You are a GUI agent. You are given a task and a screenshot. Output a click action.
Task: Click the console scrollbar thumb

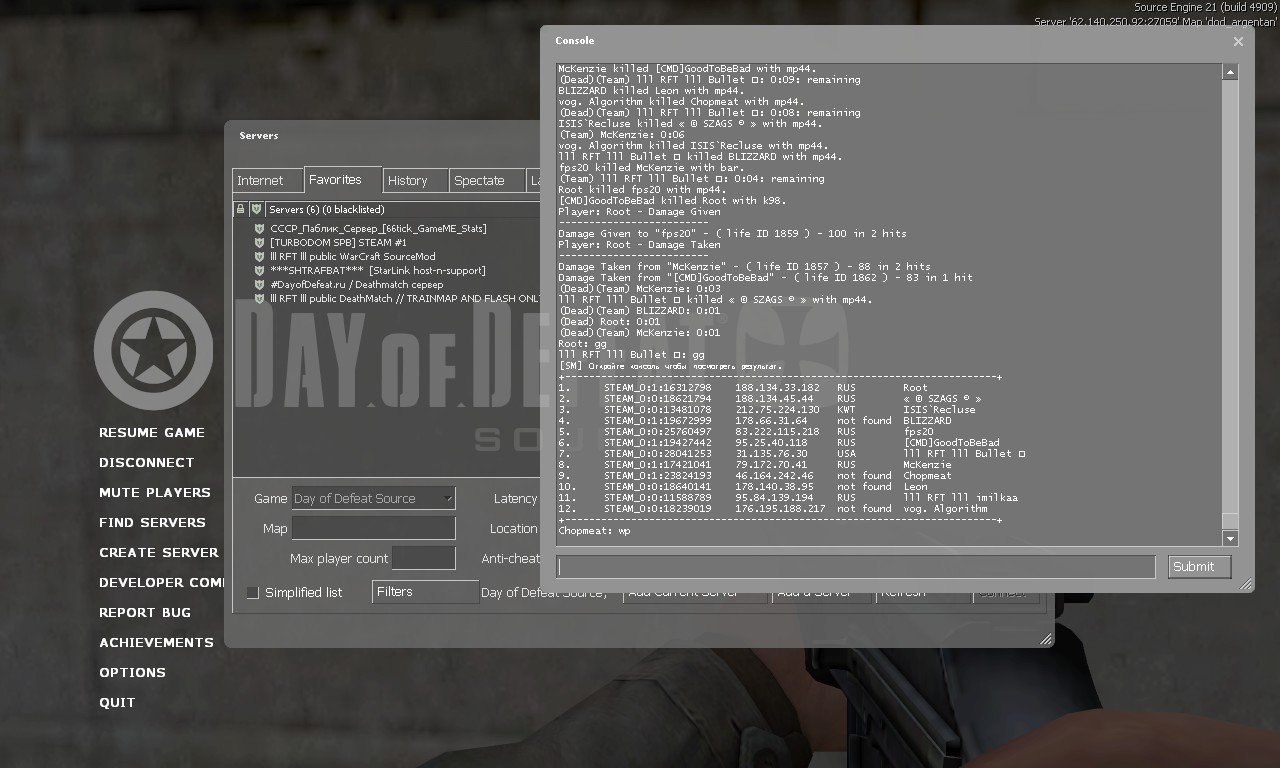coord(1230,522)
